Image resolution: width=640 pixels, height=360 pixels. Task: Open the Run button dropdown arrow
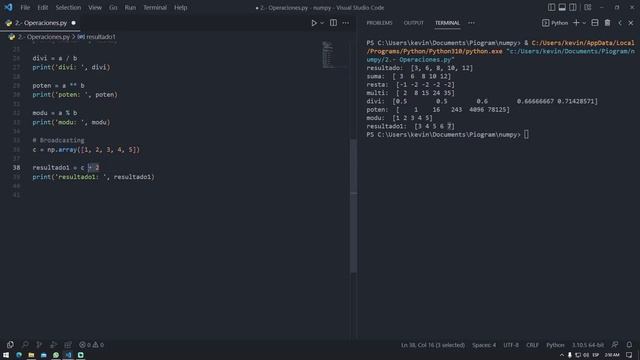322,23
